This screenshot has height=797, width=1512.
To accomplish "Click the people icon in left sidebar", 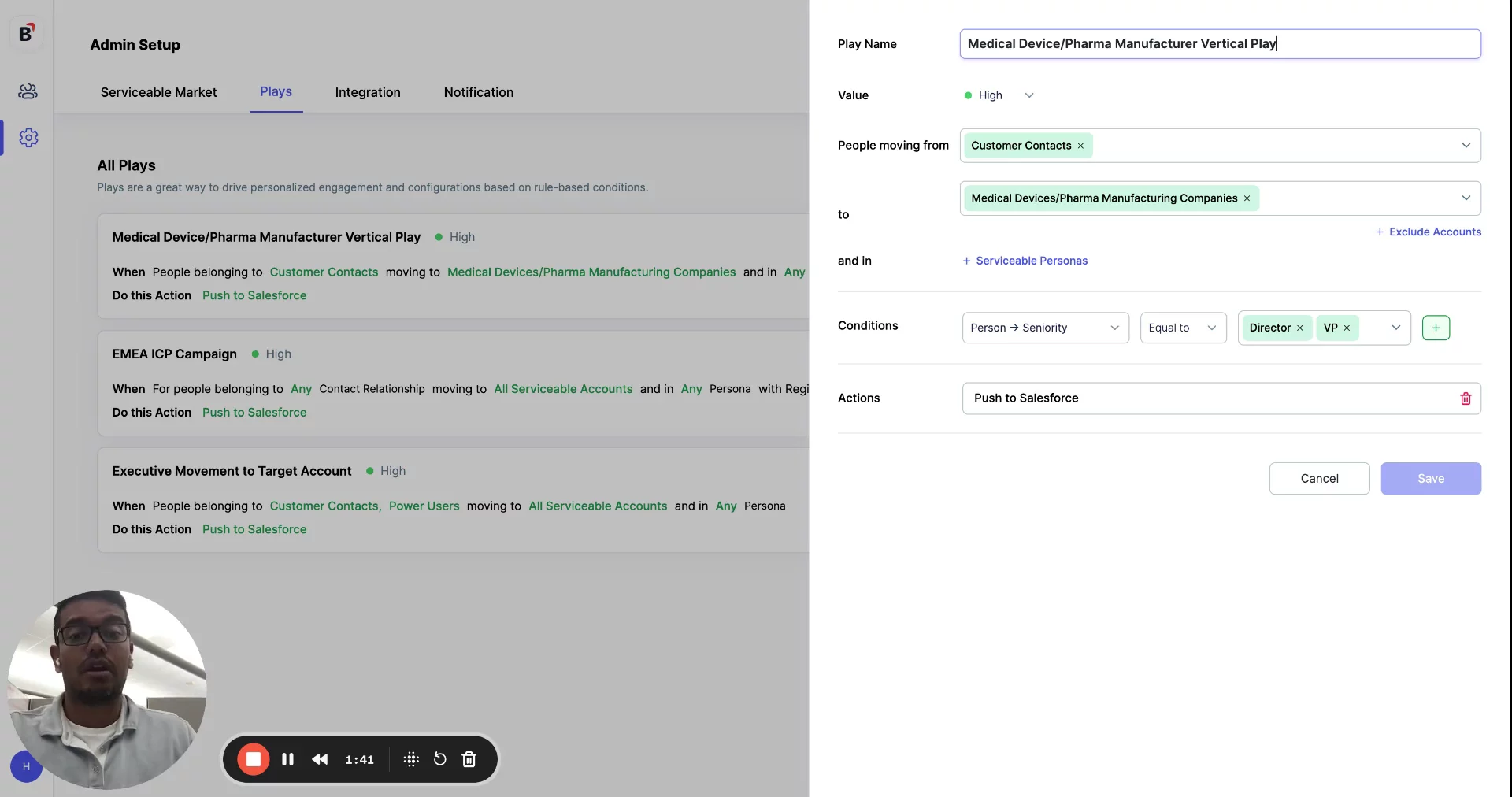I will [28, 91].
